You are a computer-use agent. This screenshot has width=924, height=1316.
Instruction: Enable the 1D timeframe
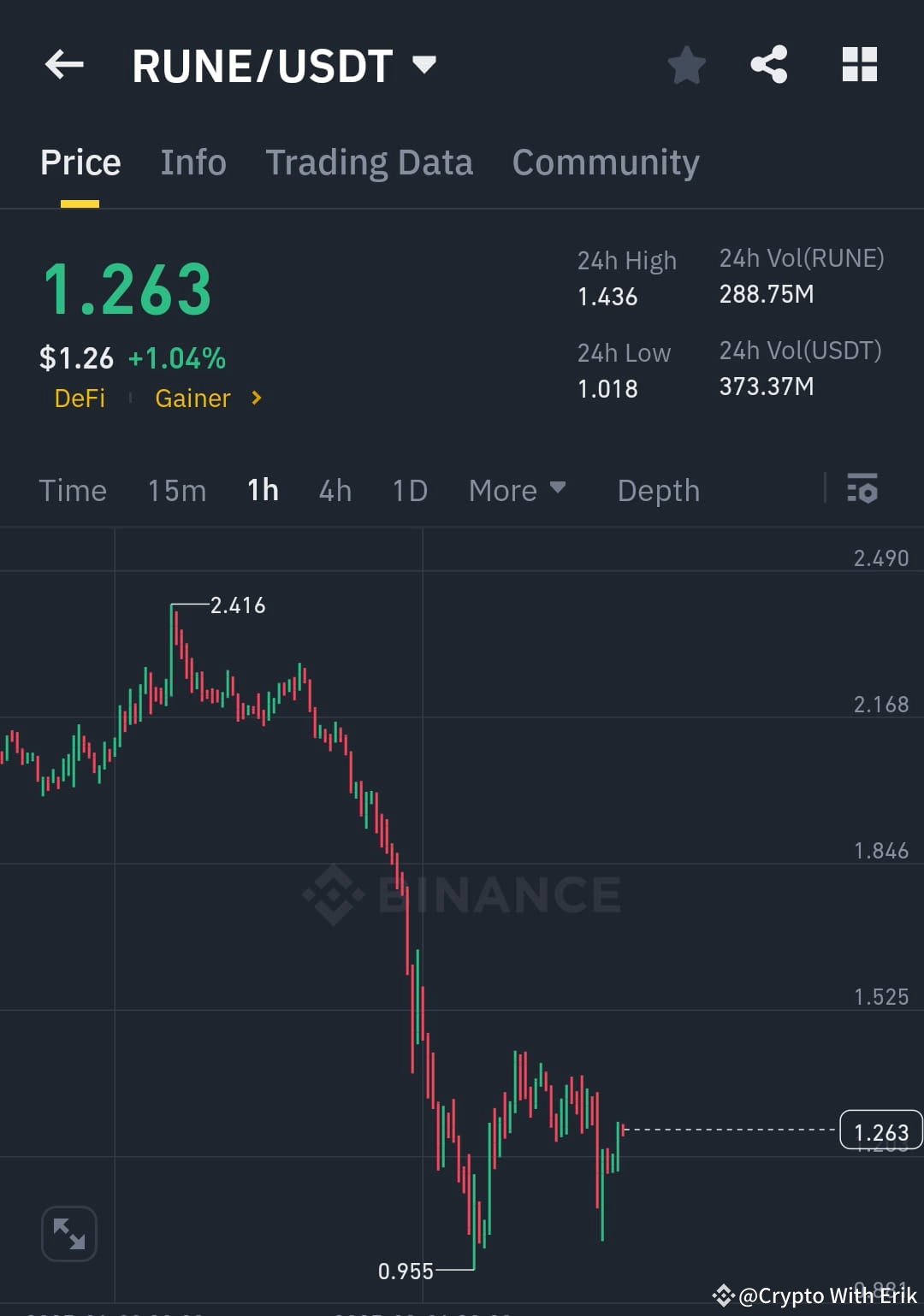tap(409, 490)
